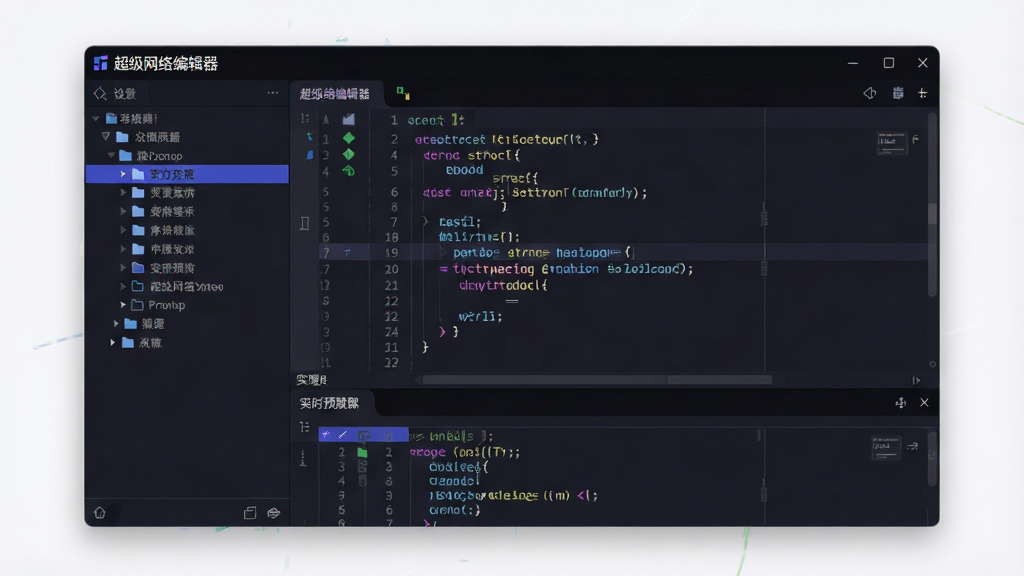Click the diamond icon in the sidebar header
Screen dimensions: 1024x576
tap(100, 94)
